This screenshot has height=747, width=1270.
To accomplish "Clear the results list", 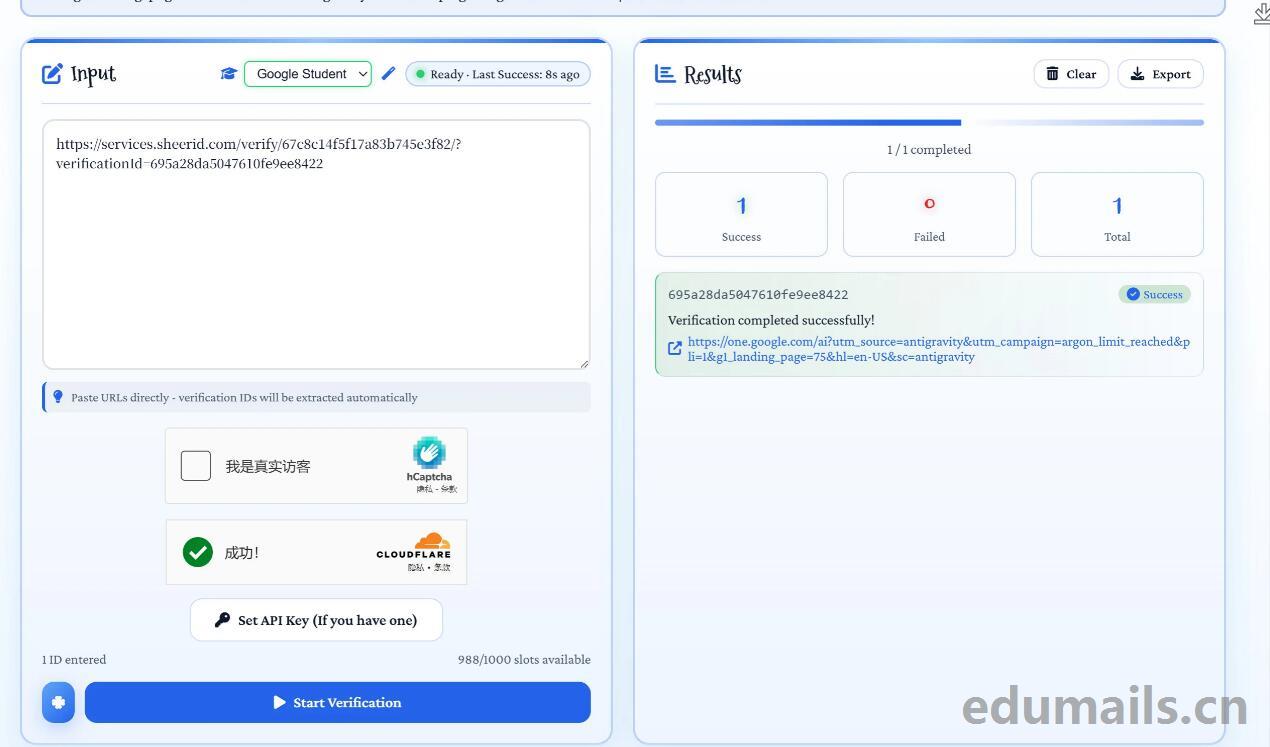I will 1071,74.
